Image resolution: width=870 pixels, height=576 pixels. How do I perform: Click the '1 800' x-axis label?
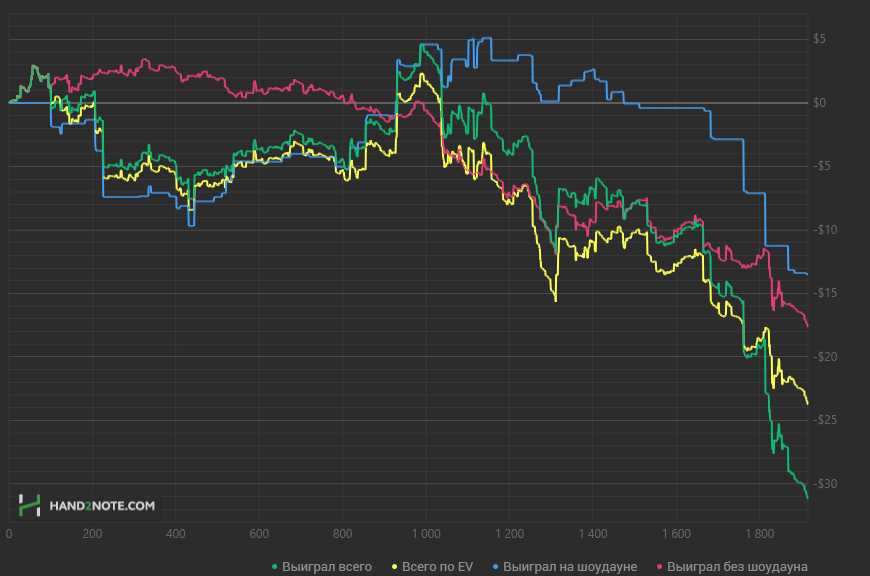(760, 534)
